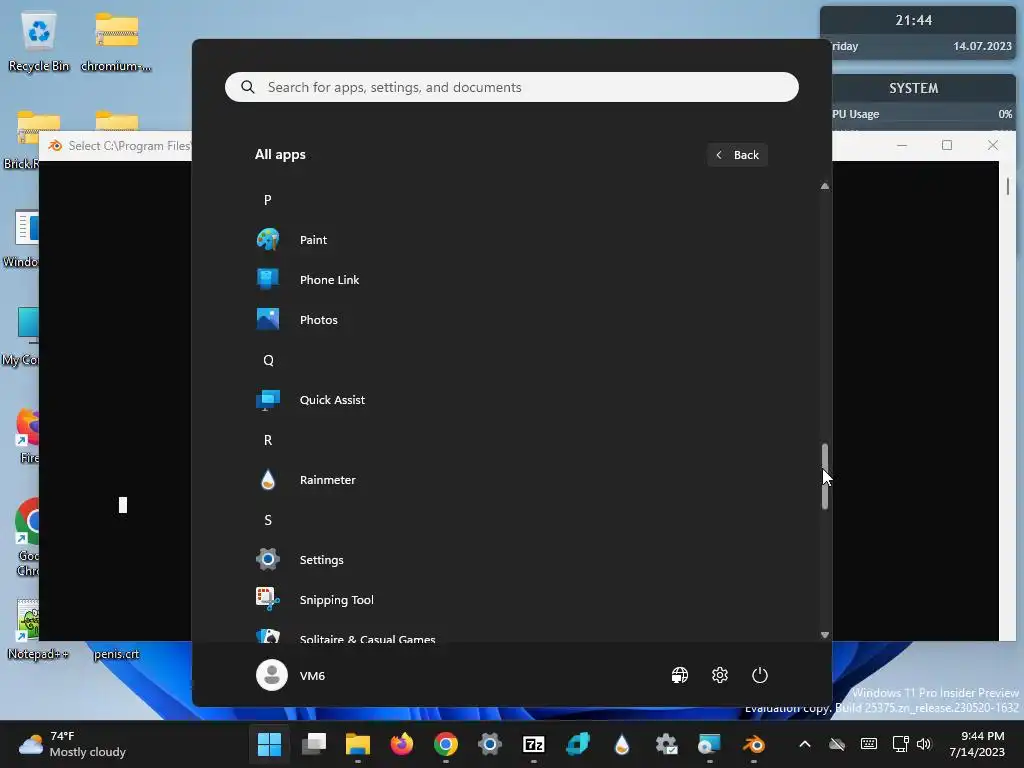Open the Settings app in All apps list
The image size is (1024, 768).
tap(321, 560)
